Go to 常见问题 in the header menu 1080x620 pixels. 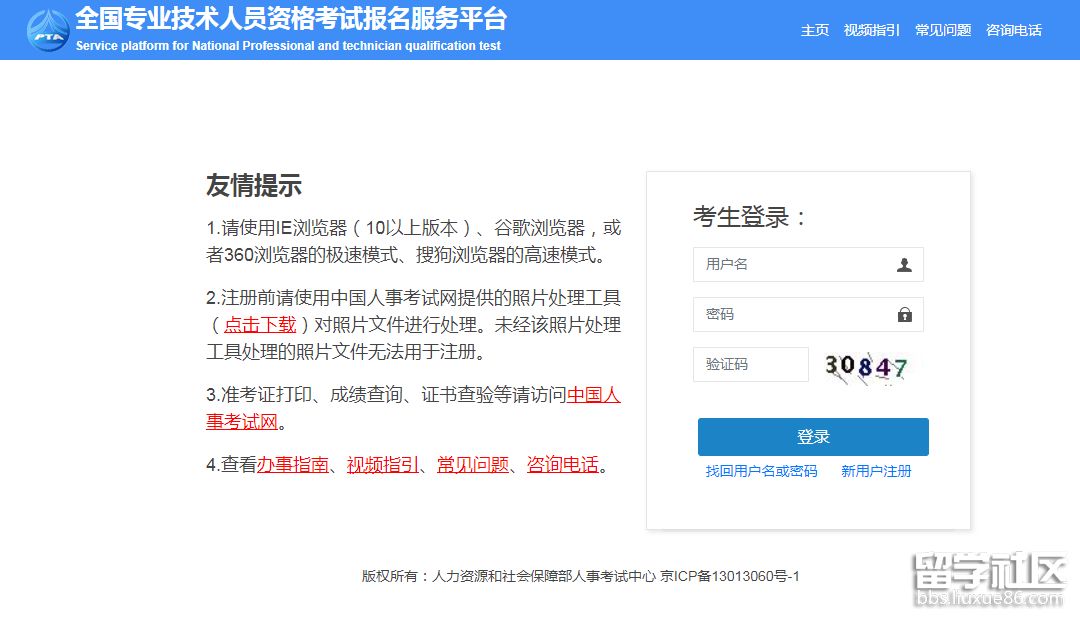[943, 30]
